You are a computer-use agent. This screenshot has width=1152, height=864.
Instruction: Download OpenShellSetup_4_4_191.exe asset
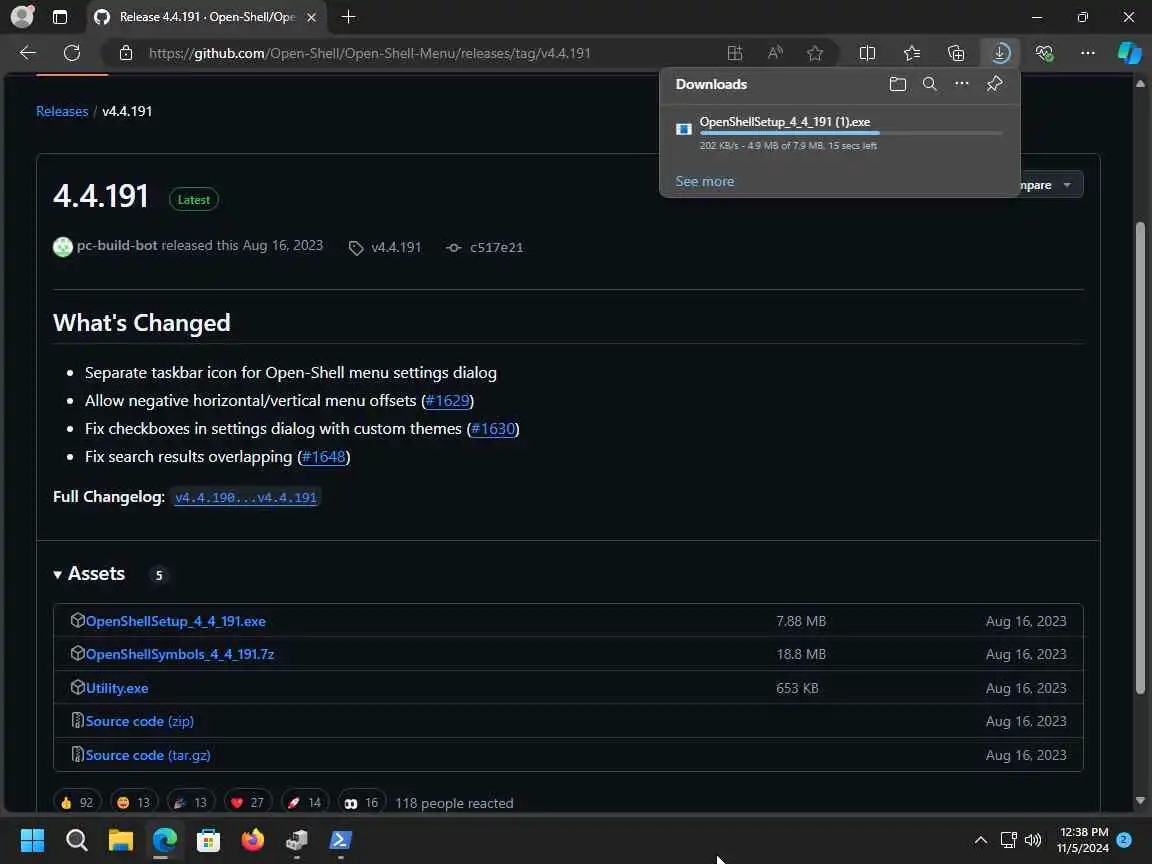coord(176,621)
